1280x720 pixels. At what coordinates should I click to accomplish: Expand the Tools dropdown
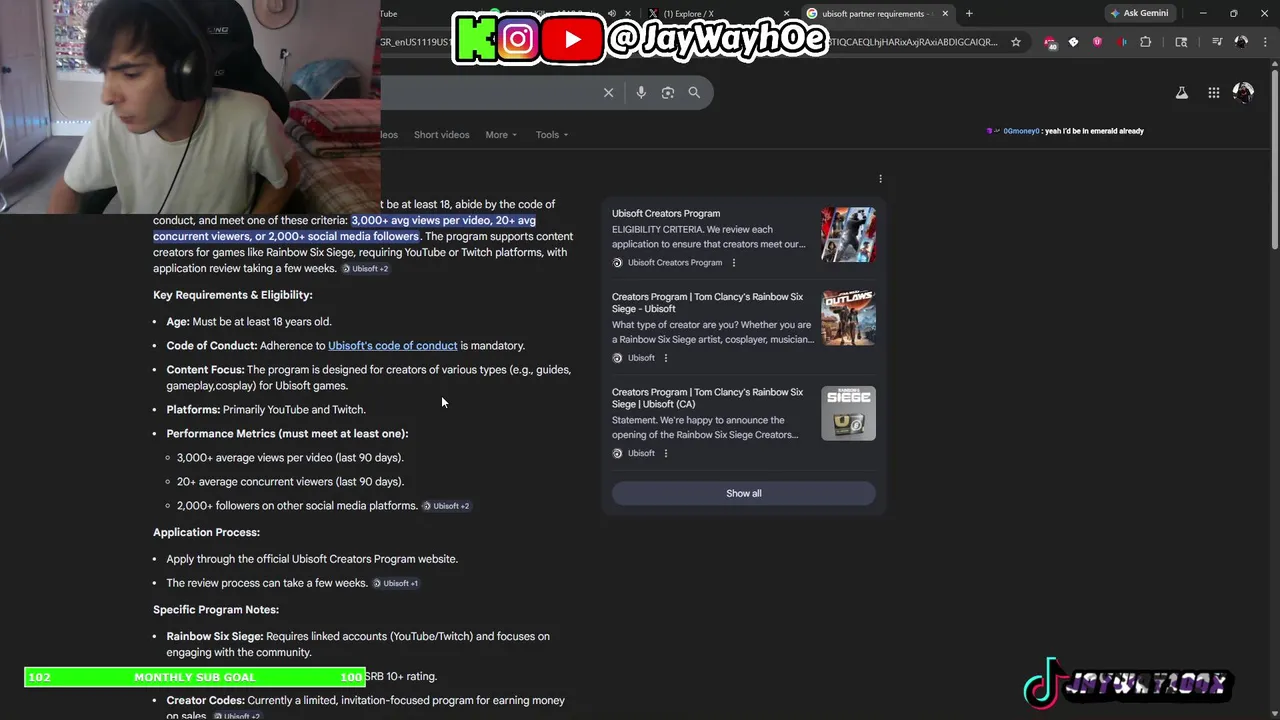coord(552,135)
